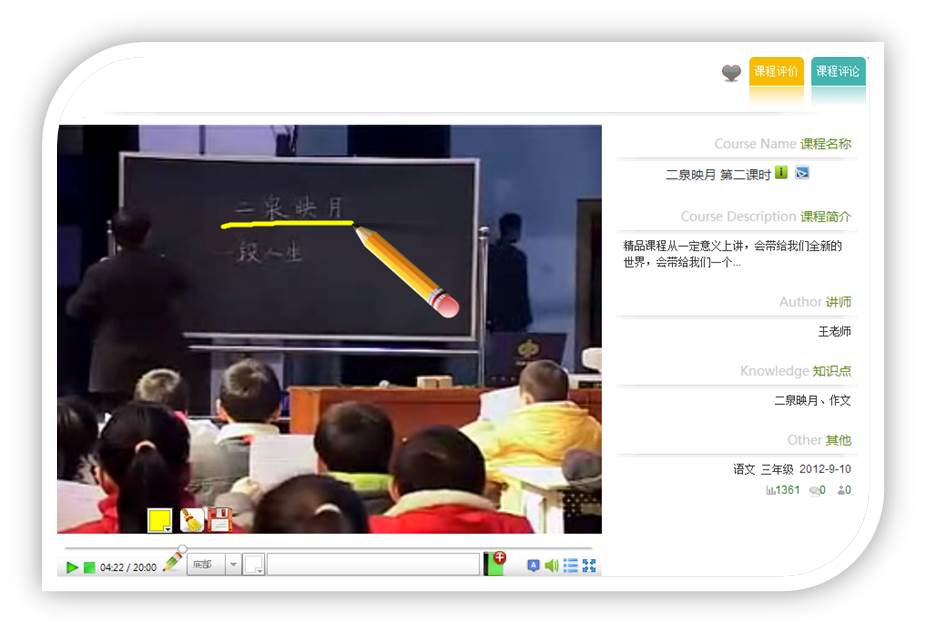This screenshot has height=633, width=926.
Task: Click the blue icon after the course title
Action: pyautogui.click(x=802, y=173)
